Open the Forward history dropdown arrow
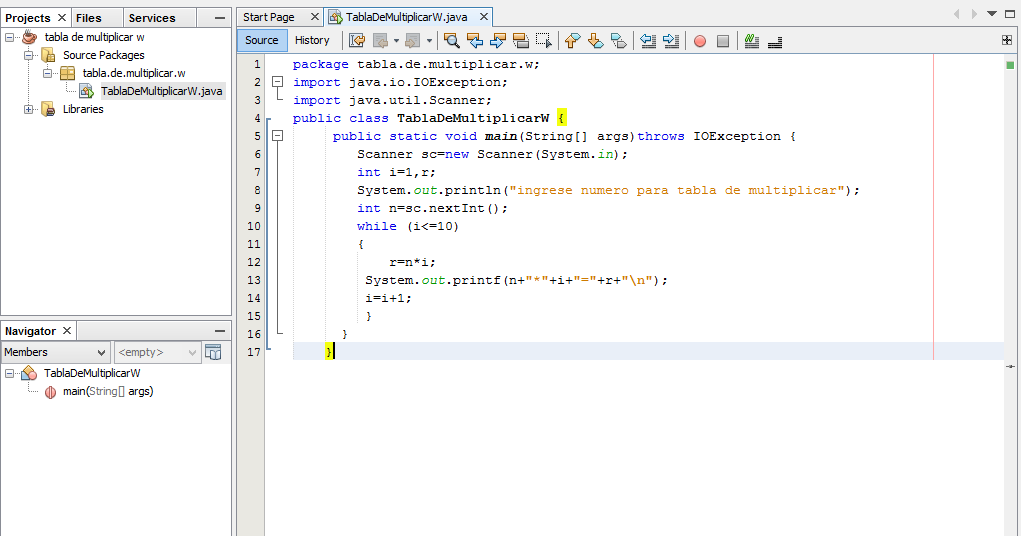The height and width of the screenshot is (536, 1021). point(429,40)
